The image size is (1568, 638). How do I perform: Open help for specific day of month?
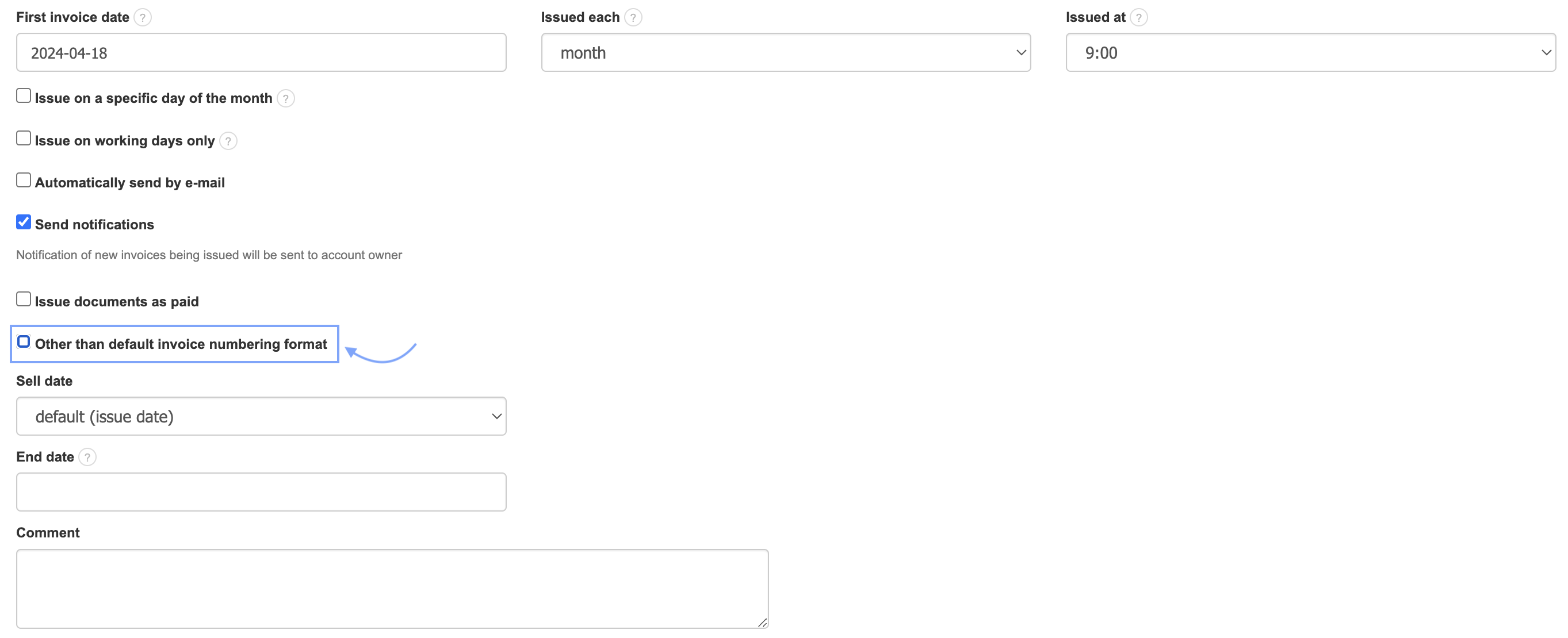(x=285, y=98)
